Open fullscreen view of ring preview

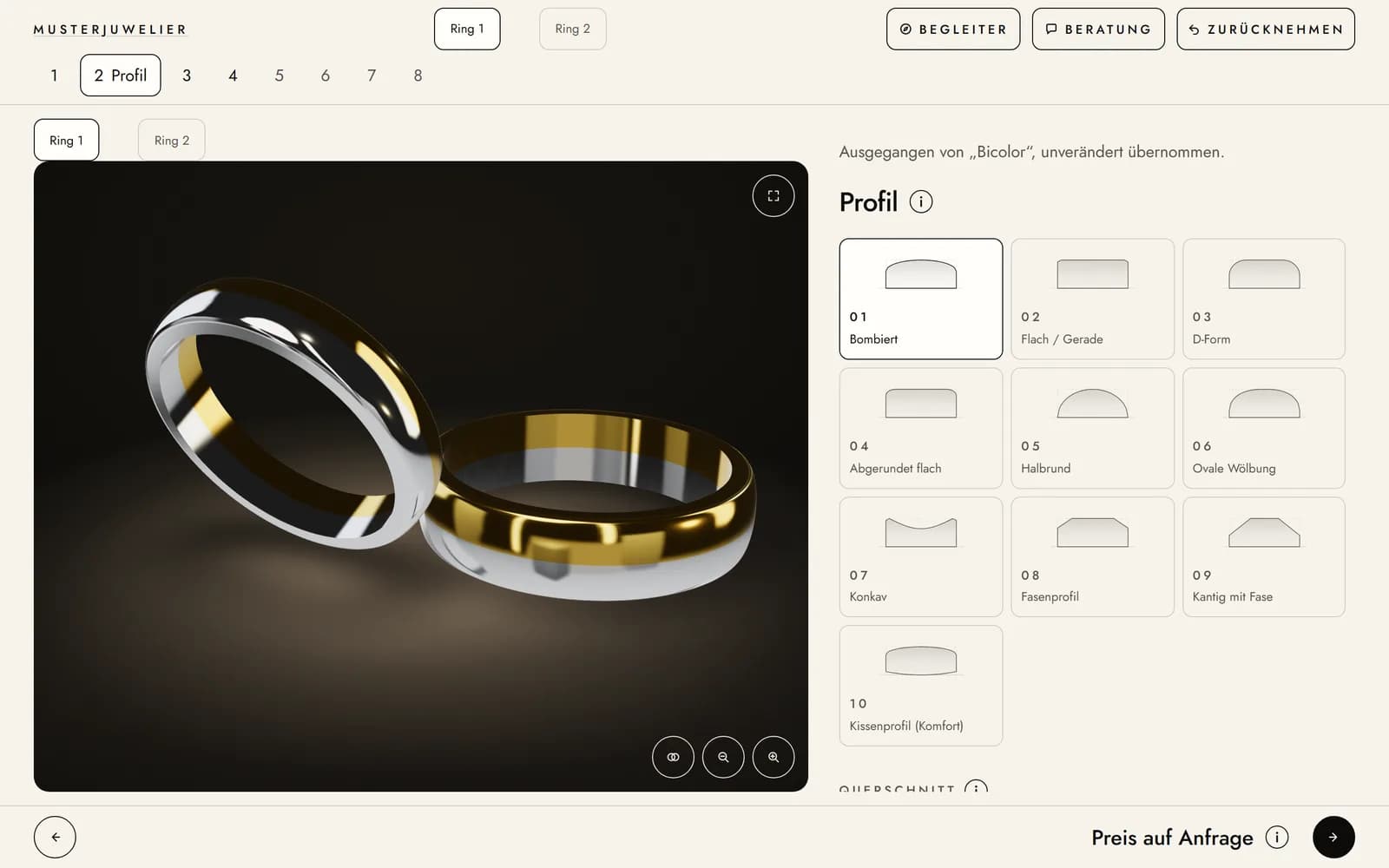773,196
